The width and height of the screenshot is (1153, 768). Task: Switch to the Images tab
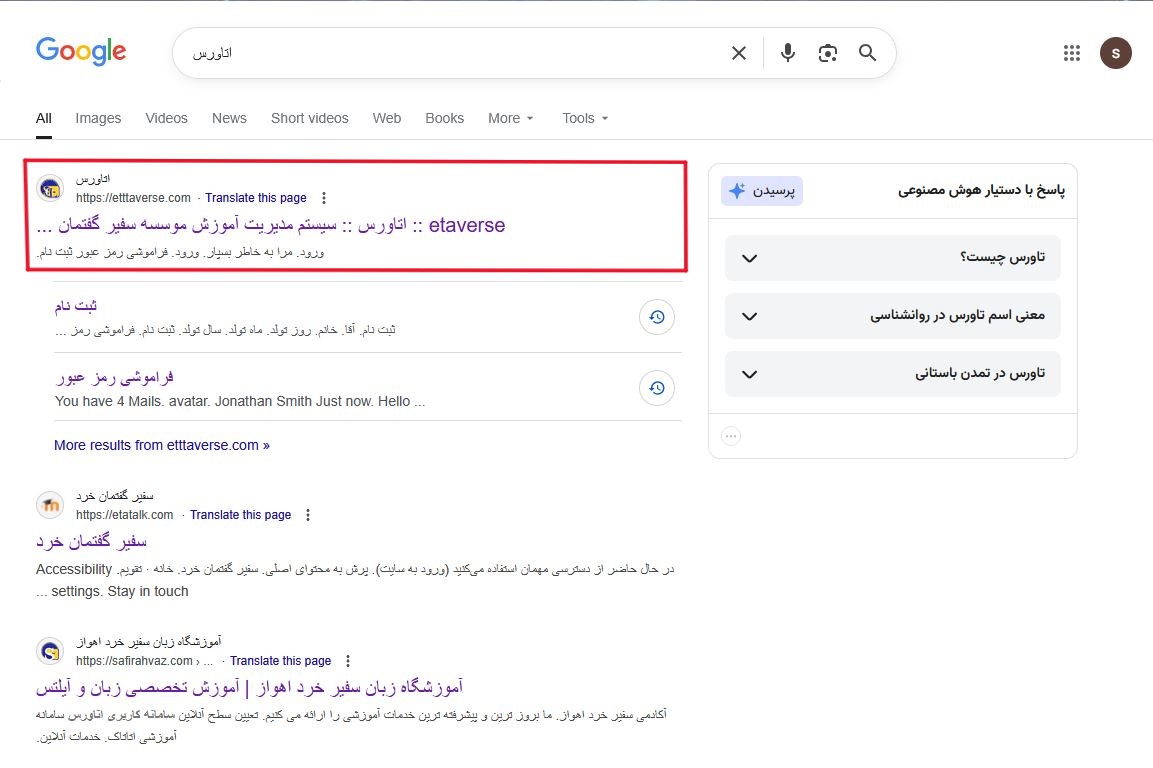click(x=98, y=118)
